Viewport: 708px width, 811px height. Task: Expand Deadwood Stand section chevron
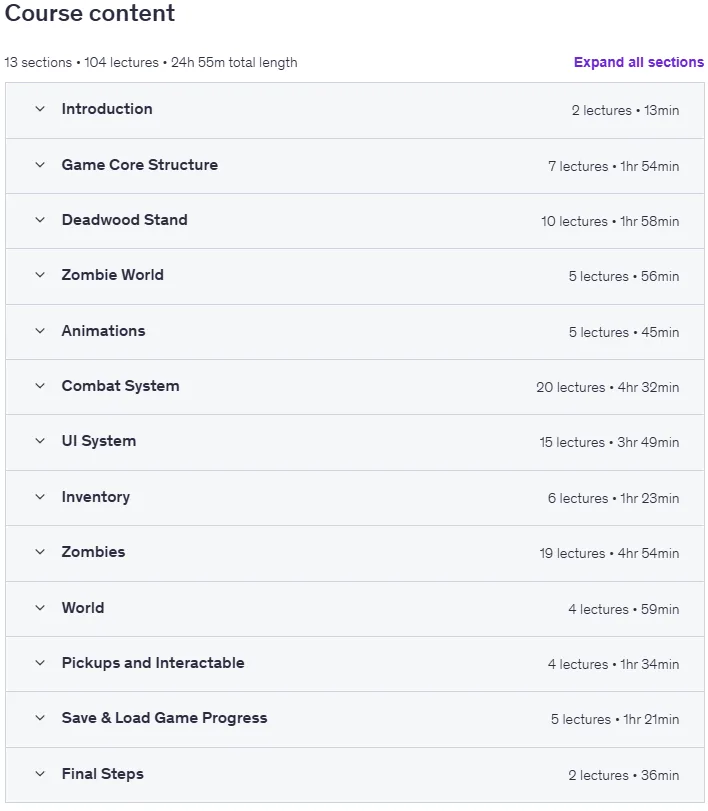[x=40, y=220]
